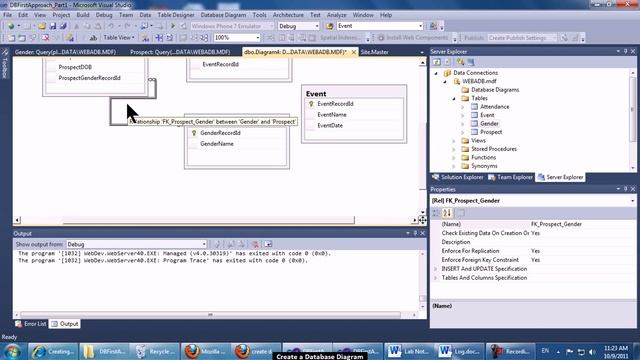Click the Undo icon
The width and height of the screenshot is (640, 360).
pos(111,26)
